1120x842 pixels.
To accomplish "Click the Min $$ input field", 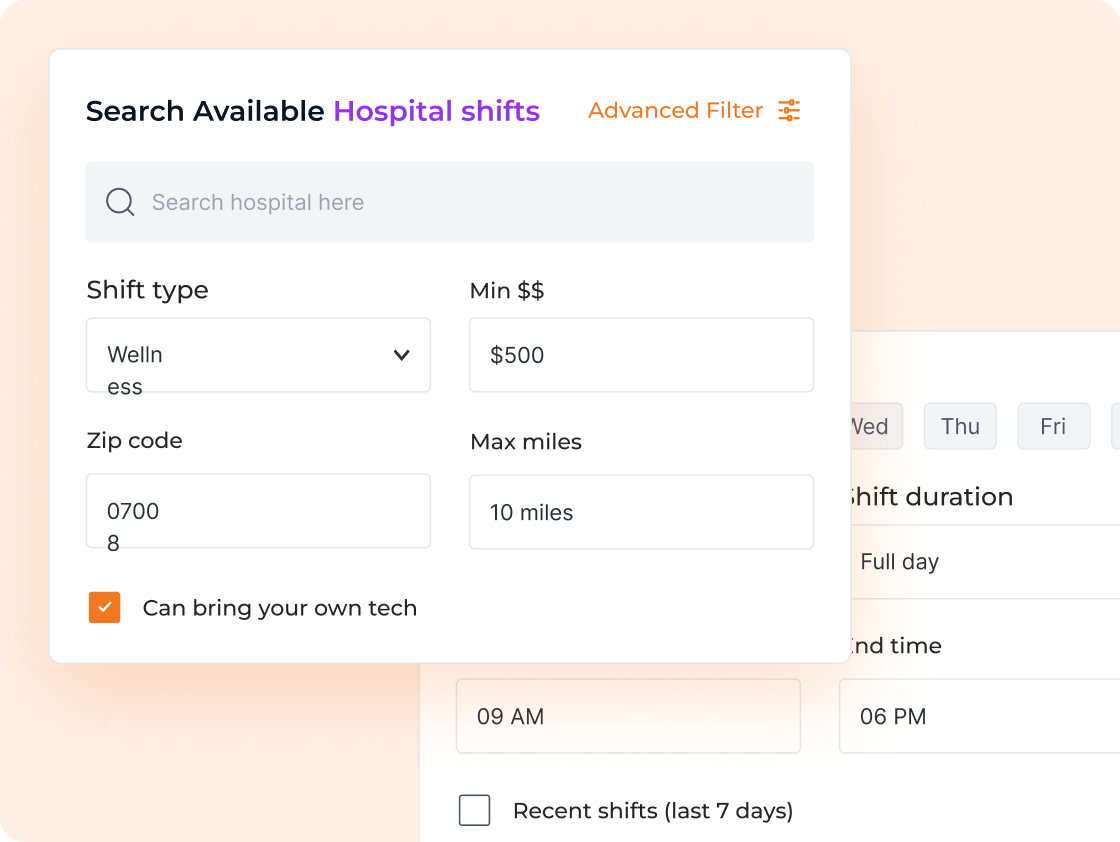I will pyautogui.click(x=641, y=355).
